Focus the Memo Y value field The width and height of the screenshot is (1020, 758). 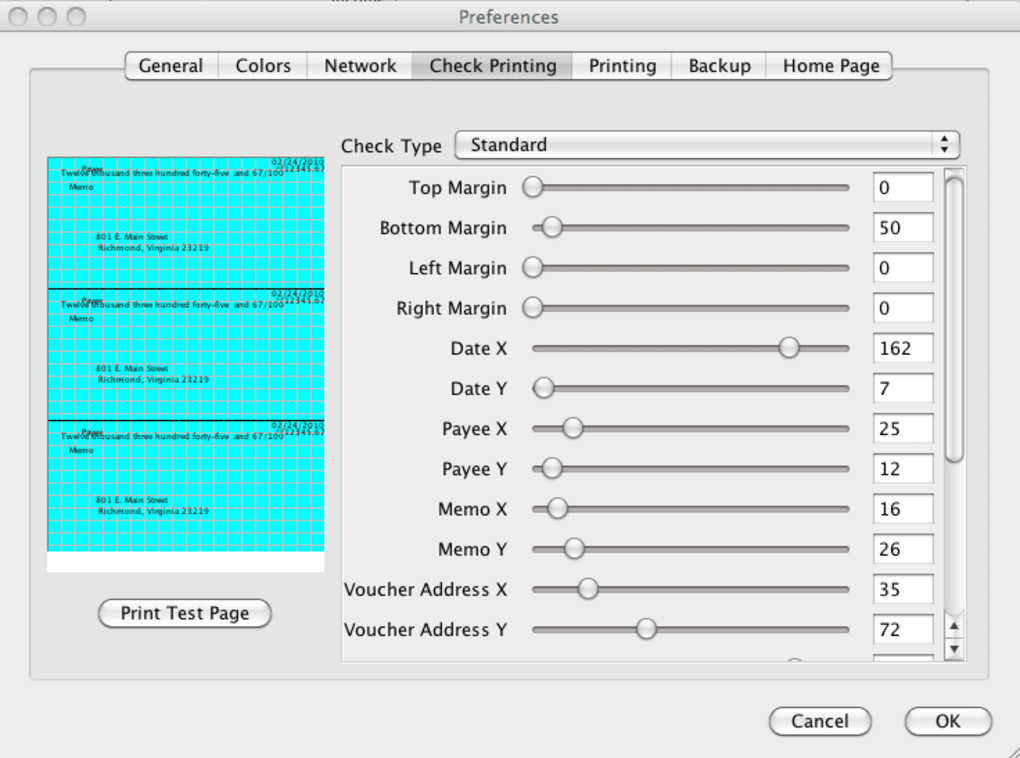[x=903, y=549]
